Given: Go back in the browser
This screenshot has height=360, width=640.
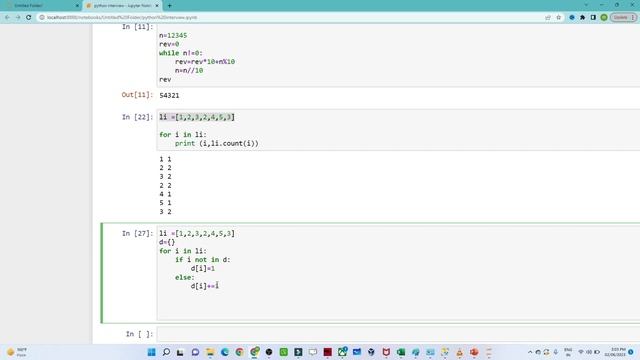Looking at the screenshot, I should [x=7, y=18].
